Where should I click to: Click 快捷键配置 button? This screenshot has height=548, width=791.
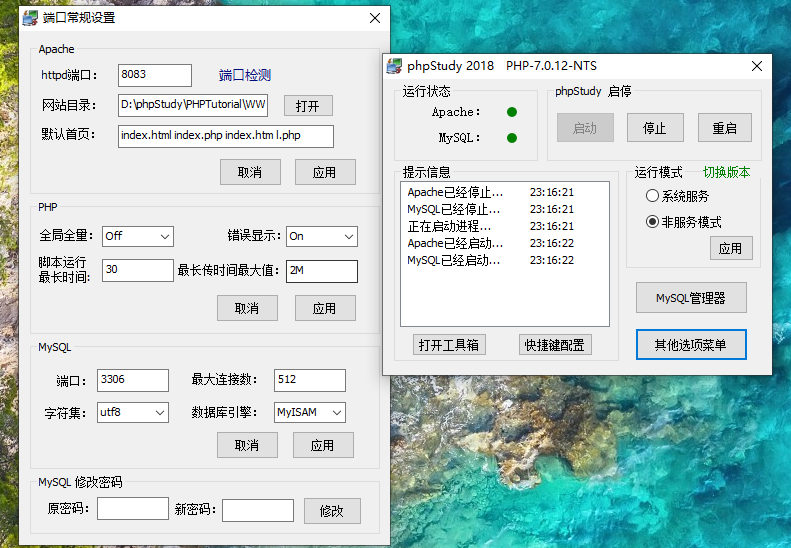(x=554, y=345)
